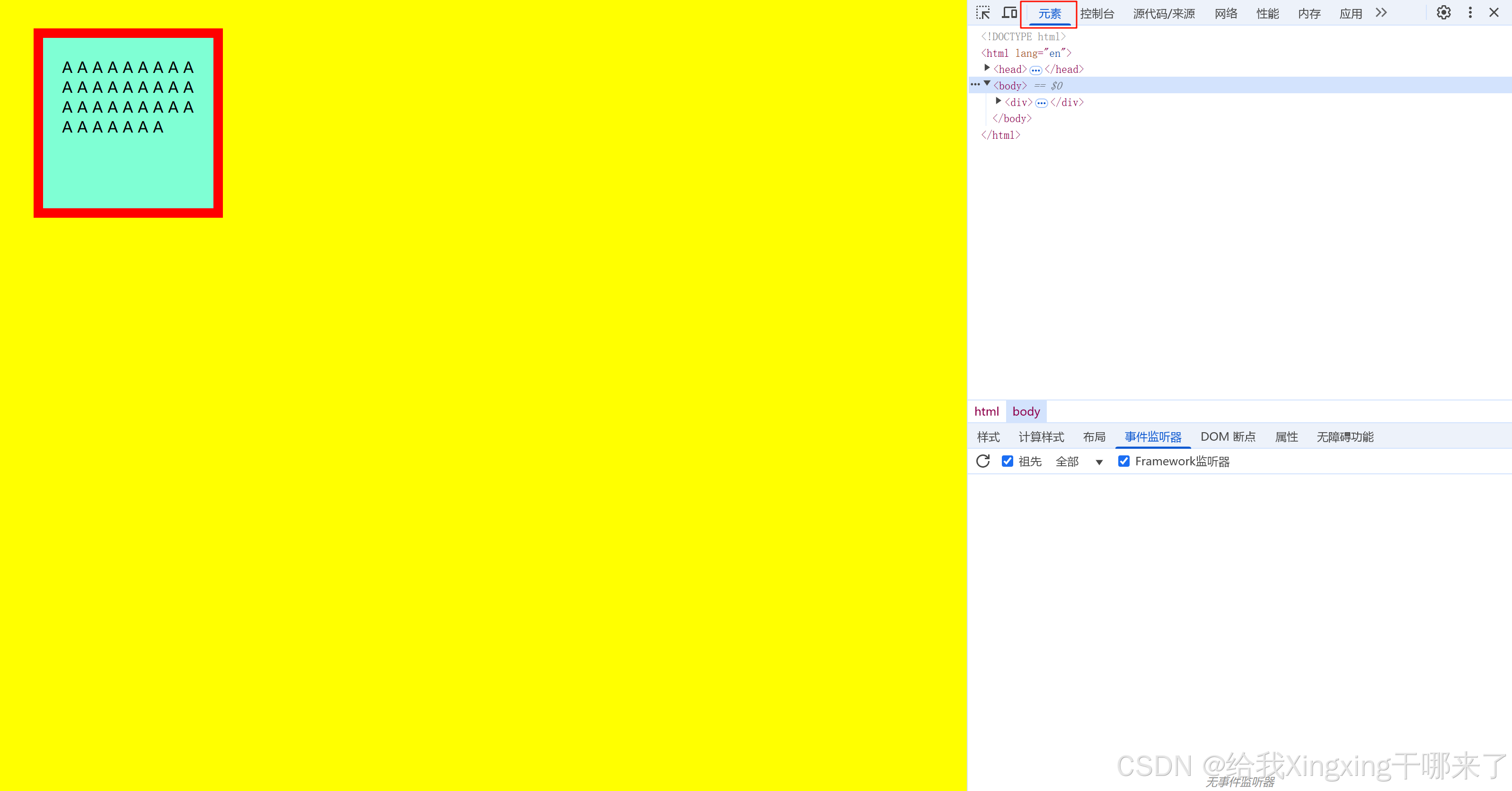The width and height of the screenshot is (1512, 791).
Task: Click the ellipsis badge in the div element
Action: (1041, 103)
